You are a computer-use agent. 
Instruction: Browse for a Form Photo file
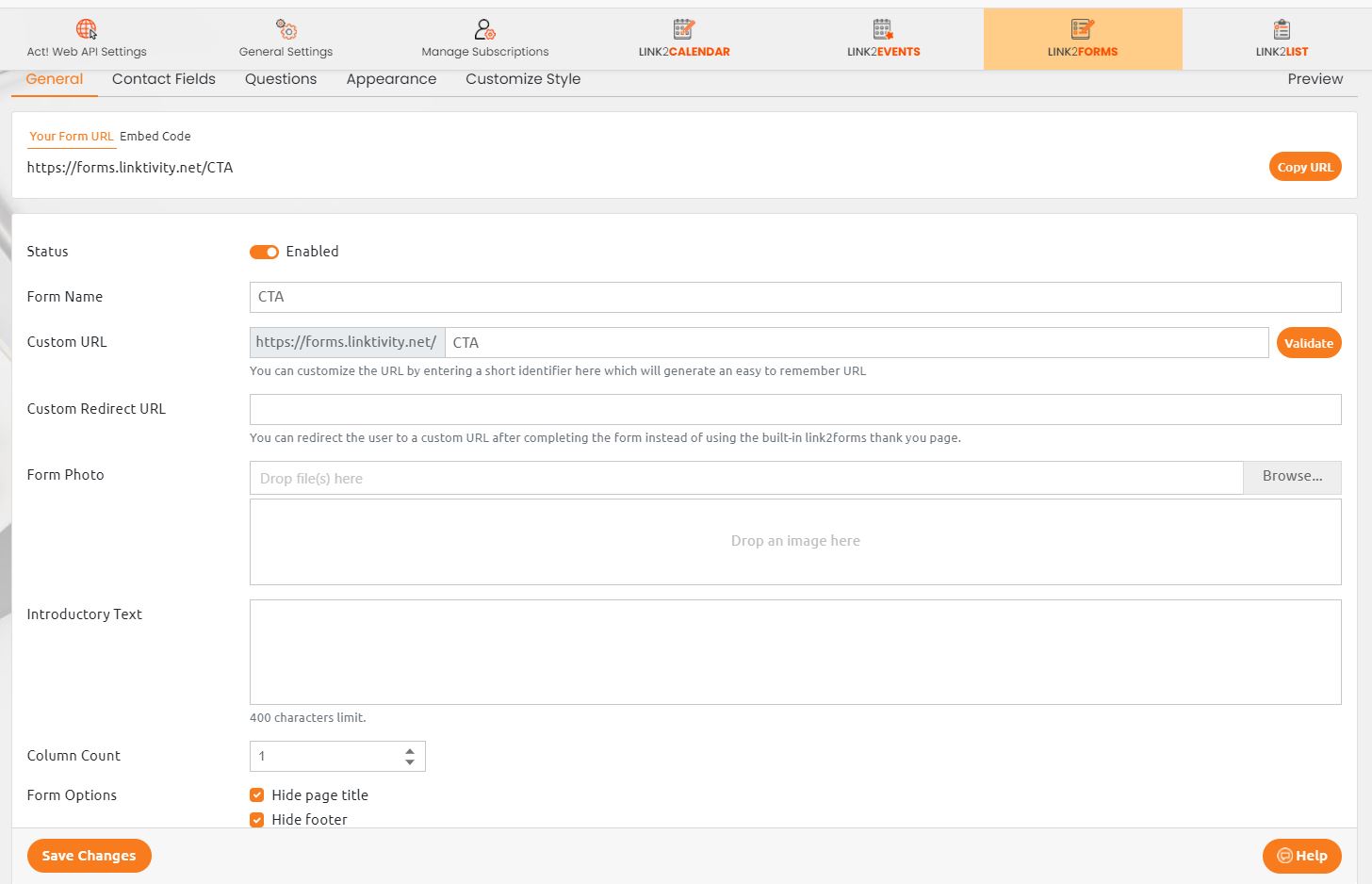pyautogui.click(x=1292, y=477)
